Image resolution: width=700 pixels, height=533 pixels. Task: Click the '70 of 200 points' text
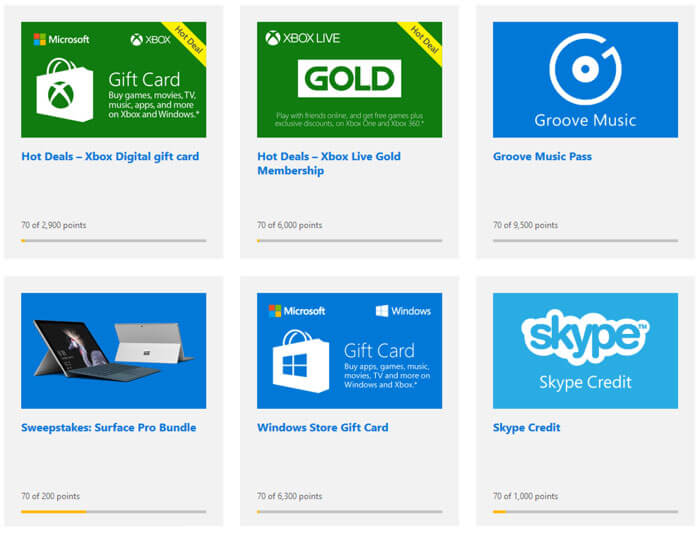[x=50, y=496]
